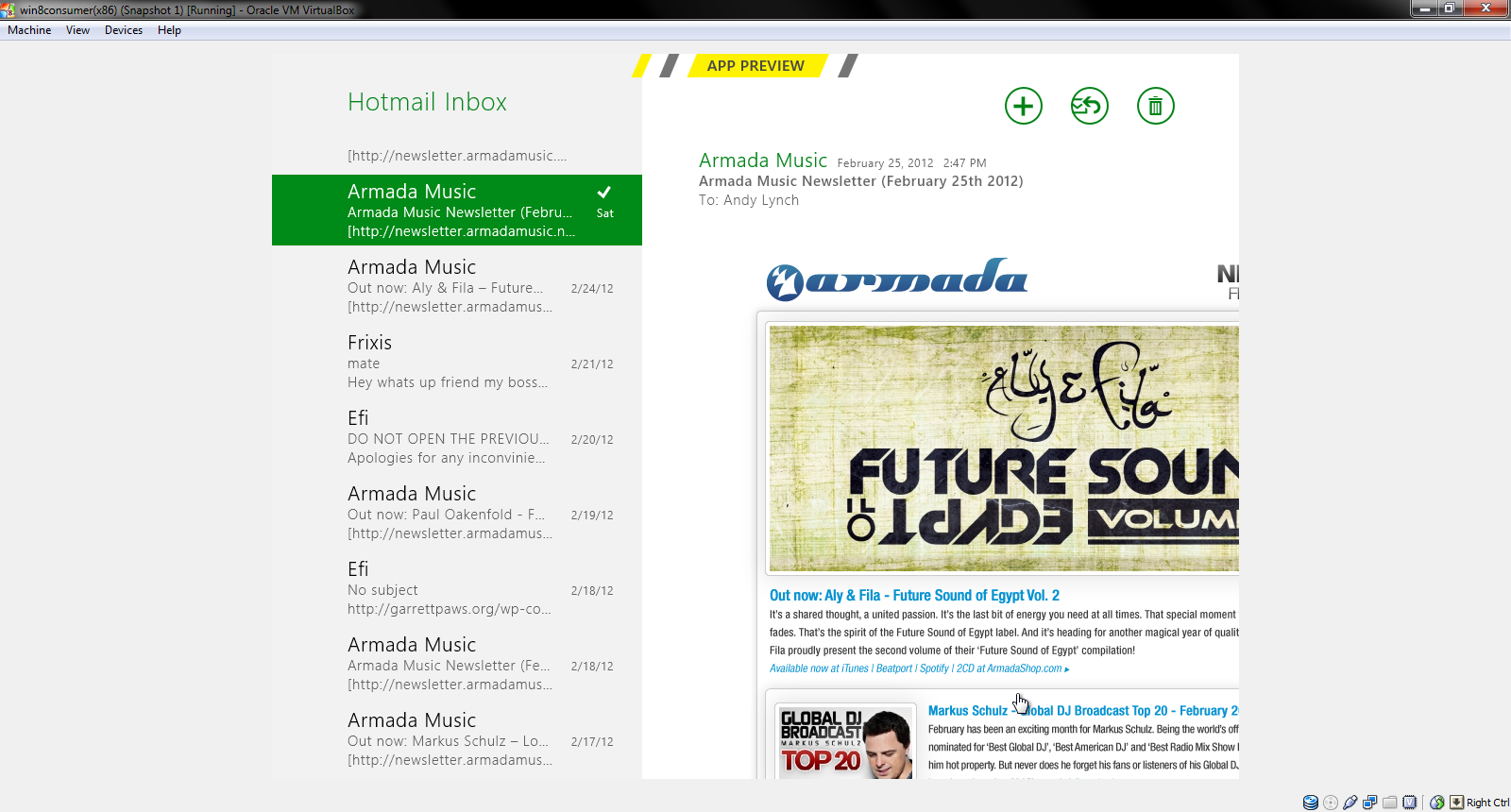Open the View menu

point(77,30)
